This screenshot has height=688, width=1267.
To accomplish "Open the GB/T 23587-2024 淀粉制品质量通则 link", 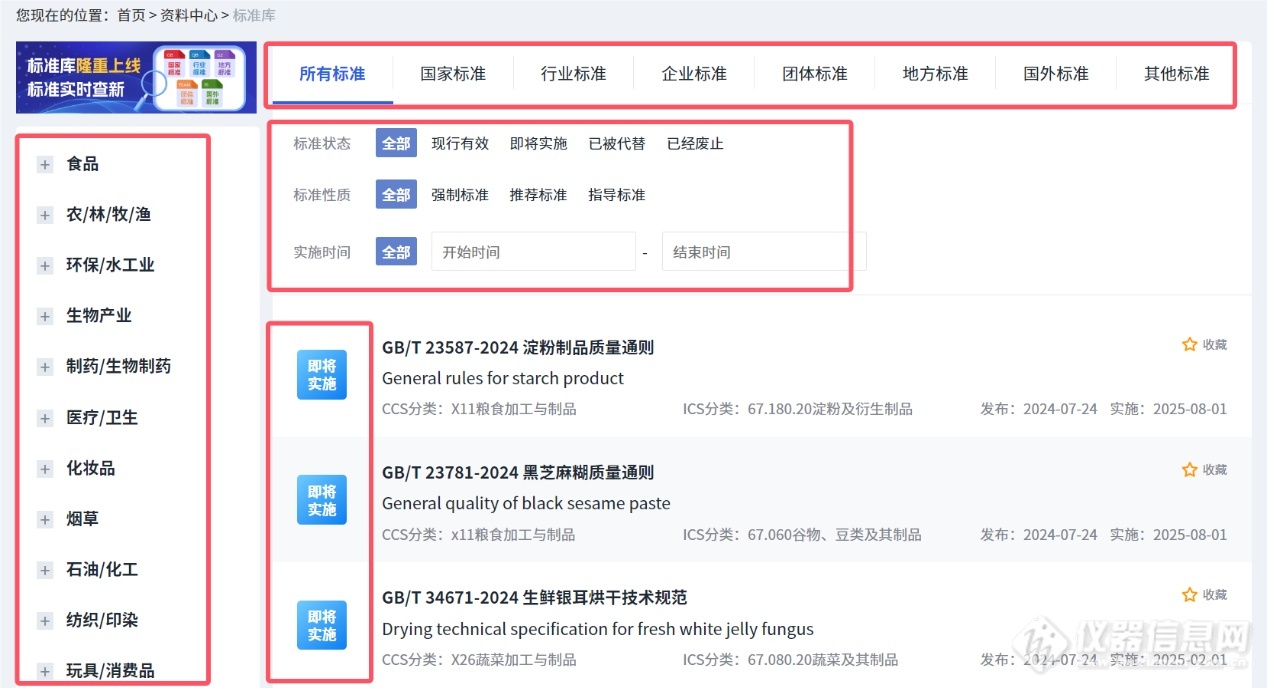I will click(518, 347).
